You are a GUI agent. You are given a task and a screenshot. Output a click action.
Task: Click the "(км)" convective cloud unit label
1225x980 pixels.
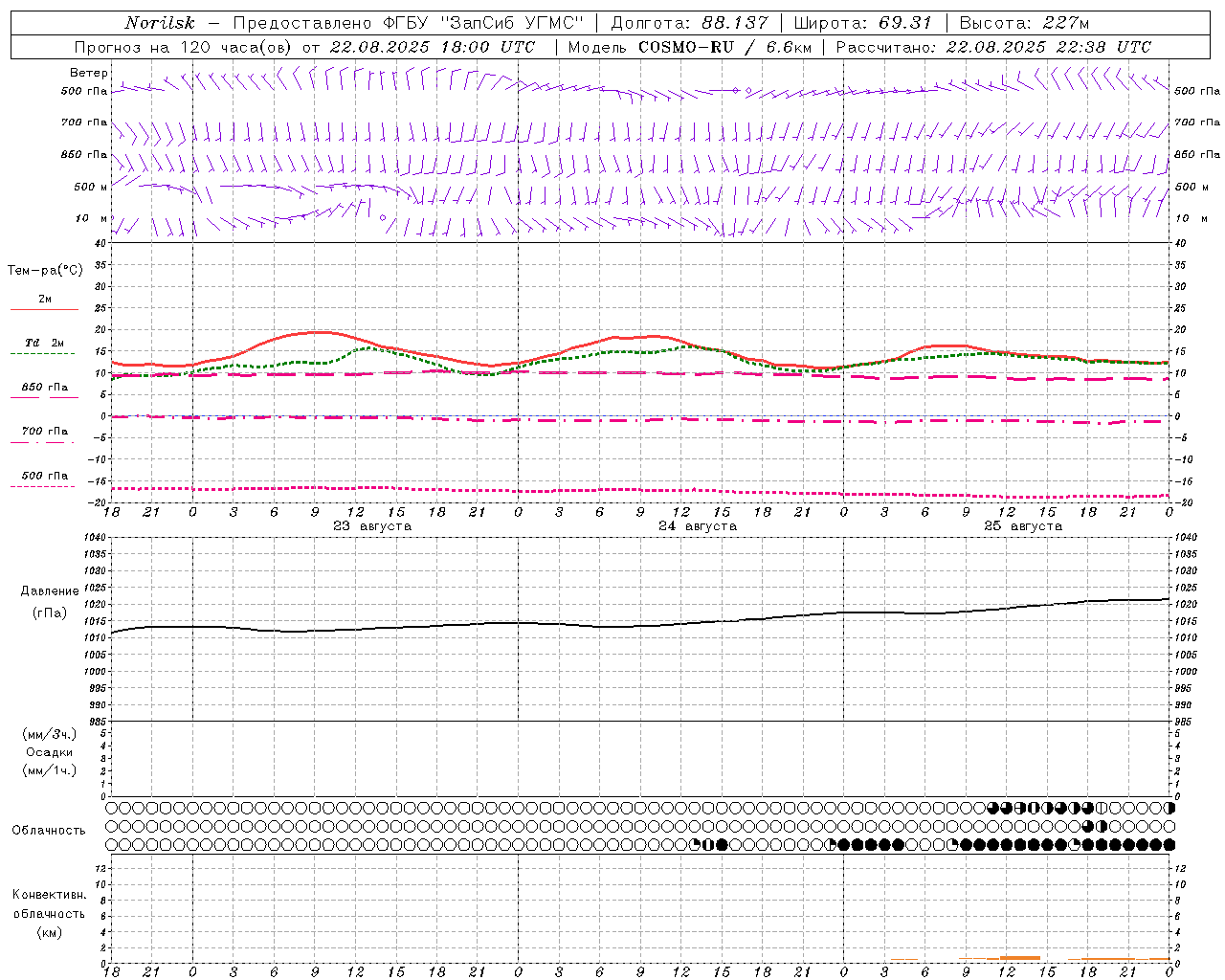pyautogui.click(x=50, y=932)
